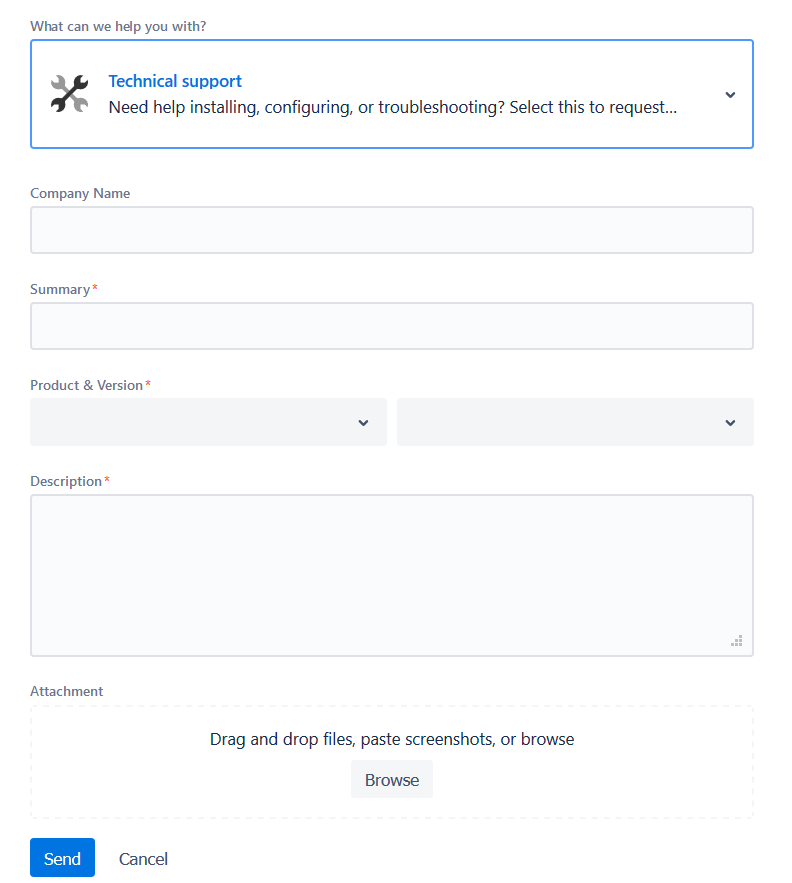Click the resize grip on the Description box
This screenshot has height=883, width=792.
tap(736, 640)
